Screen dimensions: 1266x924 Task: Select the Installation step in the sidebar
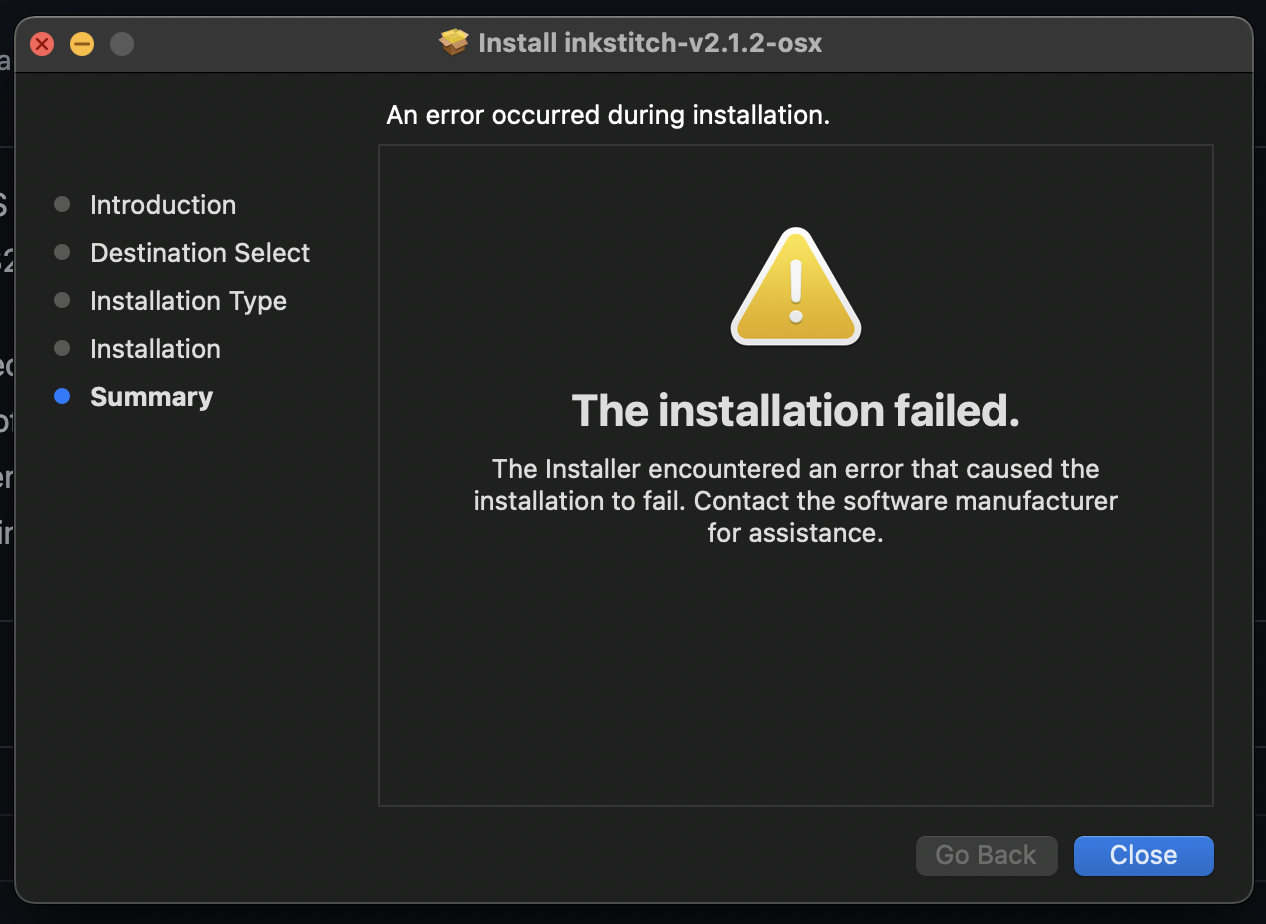[155, 348]
